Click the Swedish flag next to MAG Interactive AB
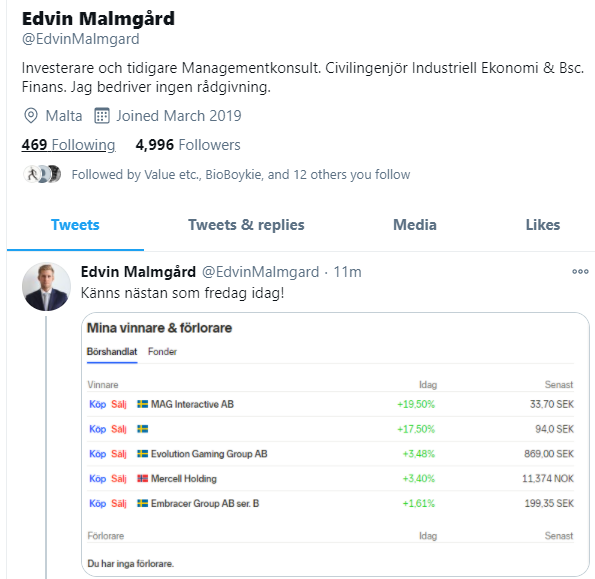 pyautogui.click(x=143, y=404)
